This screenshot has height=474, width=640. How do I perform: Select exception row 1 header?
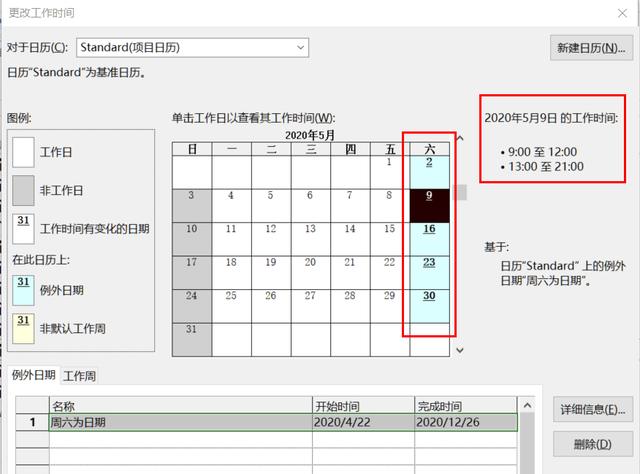pos(32,422)
